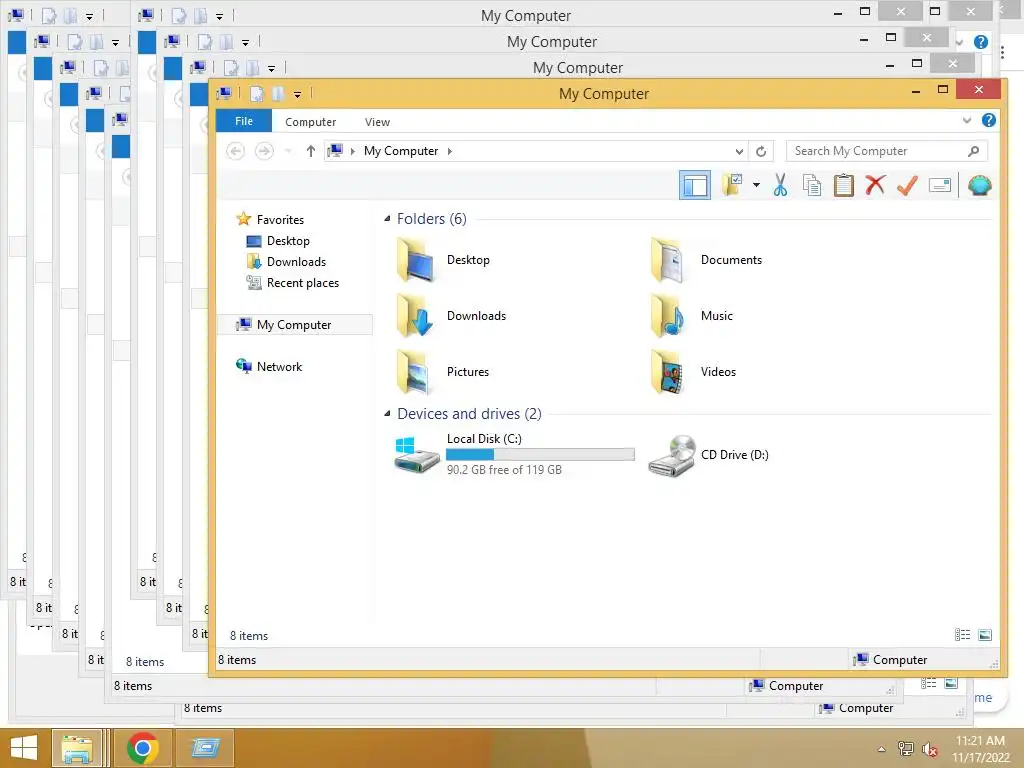
Task: Expand the breadcrumb arrow before My Computer
Action: [353, 152]
